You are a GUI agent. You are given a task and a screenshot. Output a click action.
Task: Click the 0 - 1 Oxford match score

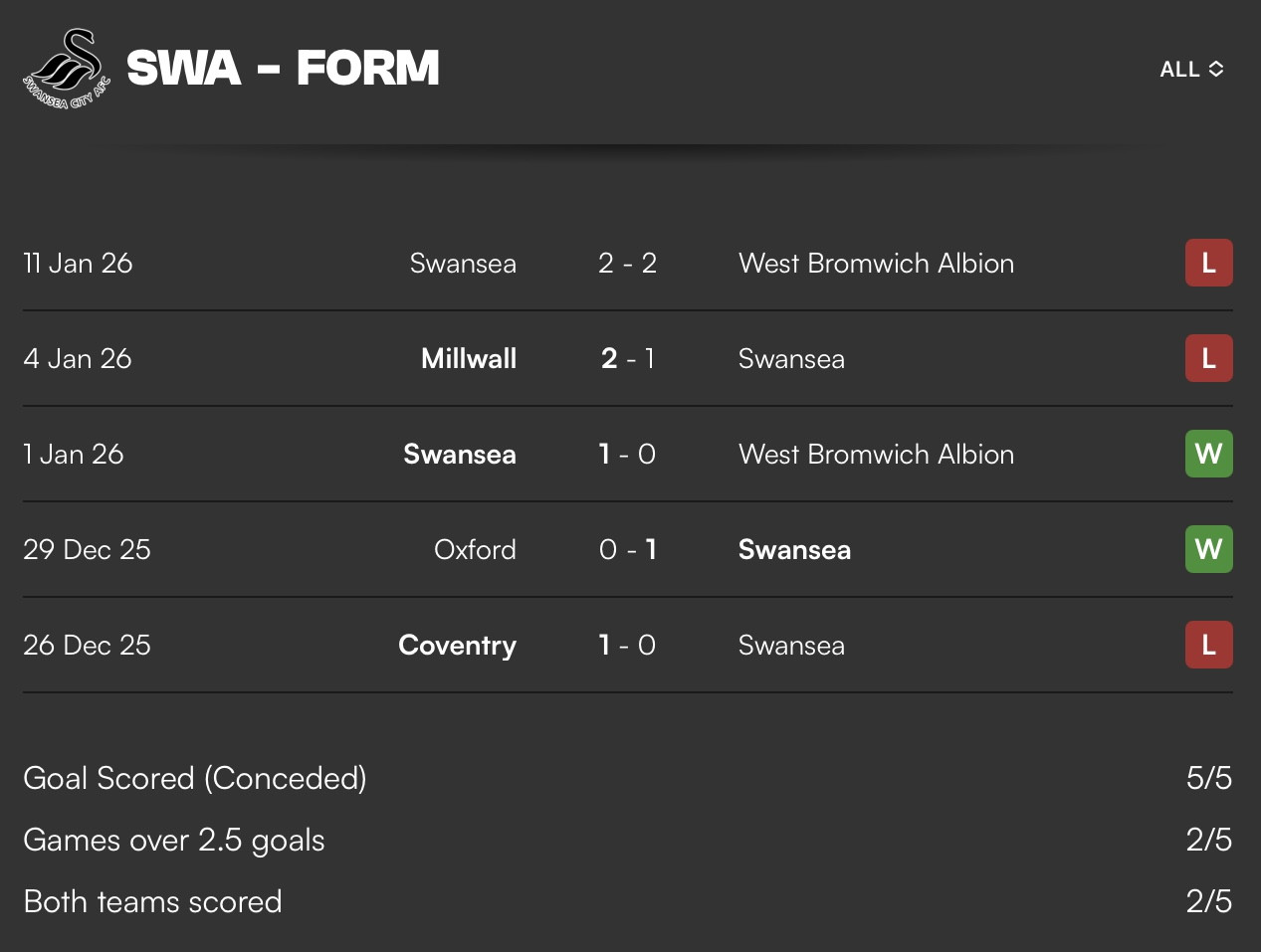(x=627, y=550)
